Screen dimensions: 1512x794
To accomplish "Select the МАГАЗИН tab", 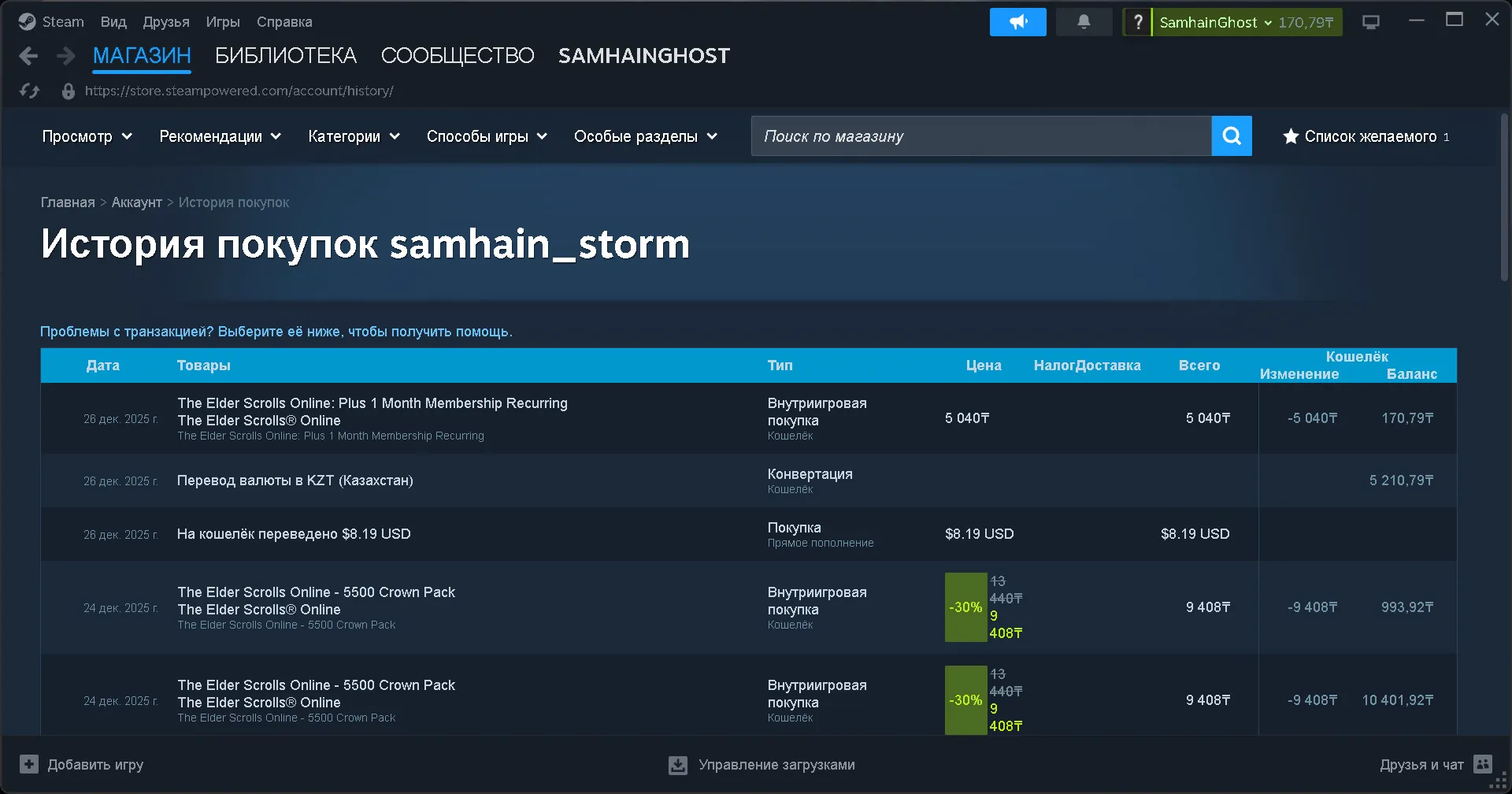I will (142, 56).
